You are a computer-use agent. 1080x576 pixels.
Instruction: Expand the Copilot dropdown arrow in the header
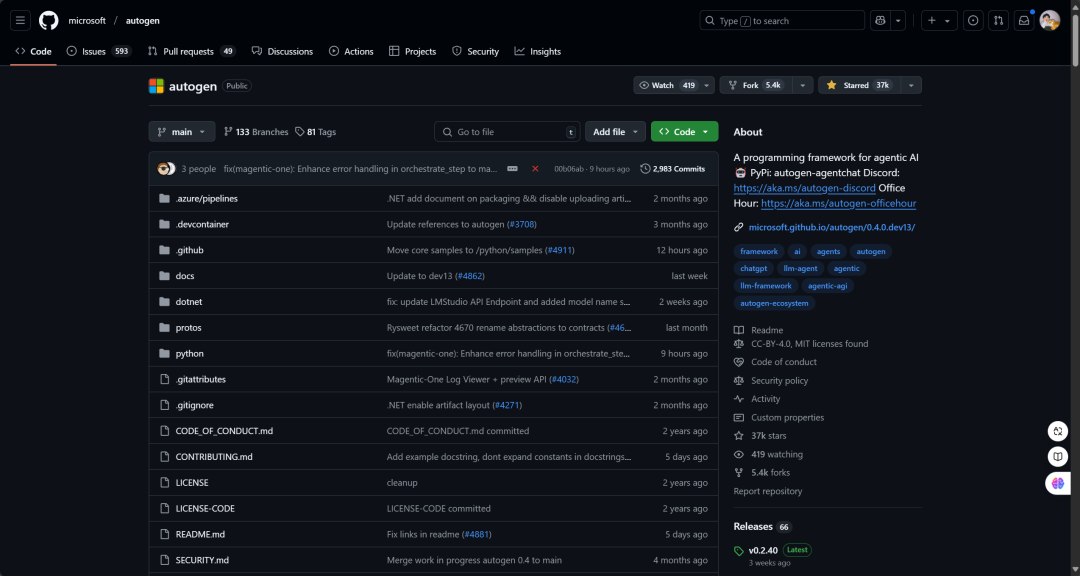tap(898, 21)
